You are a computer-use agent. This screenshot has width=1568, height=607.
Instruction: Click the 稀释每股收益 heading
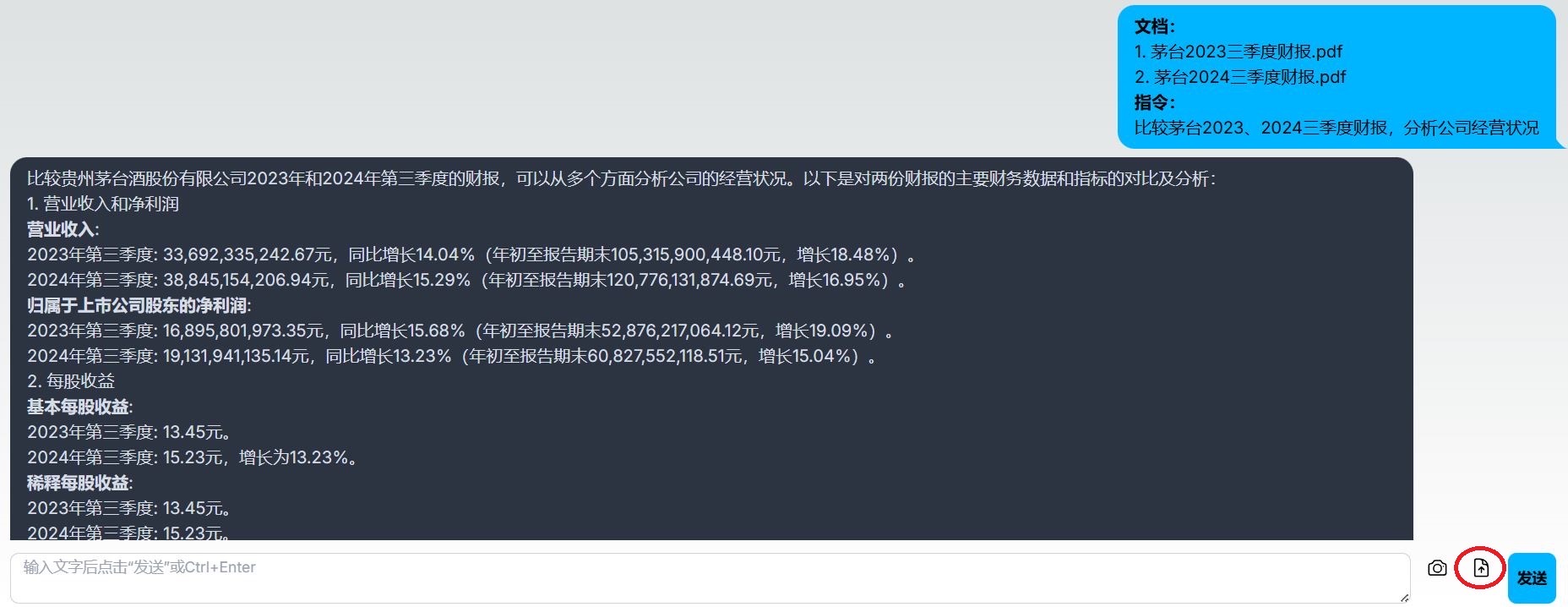pos(79,483)
